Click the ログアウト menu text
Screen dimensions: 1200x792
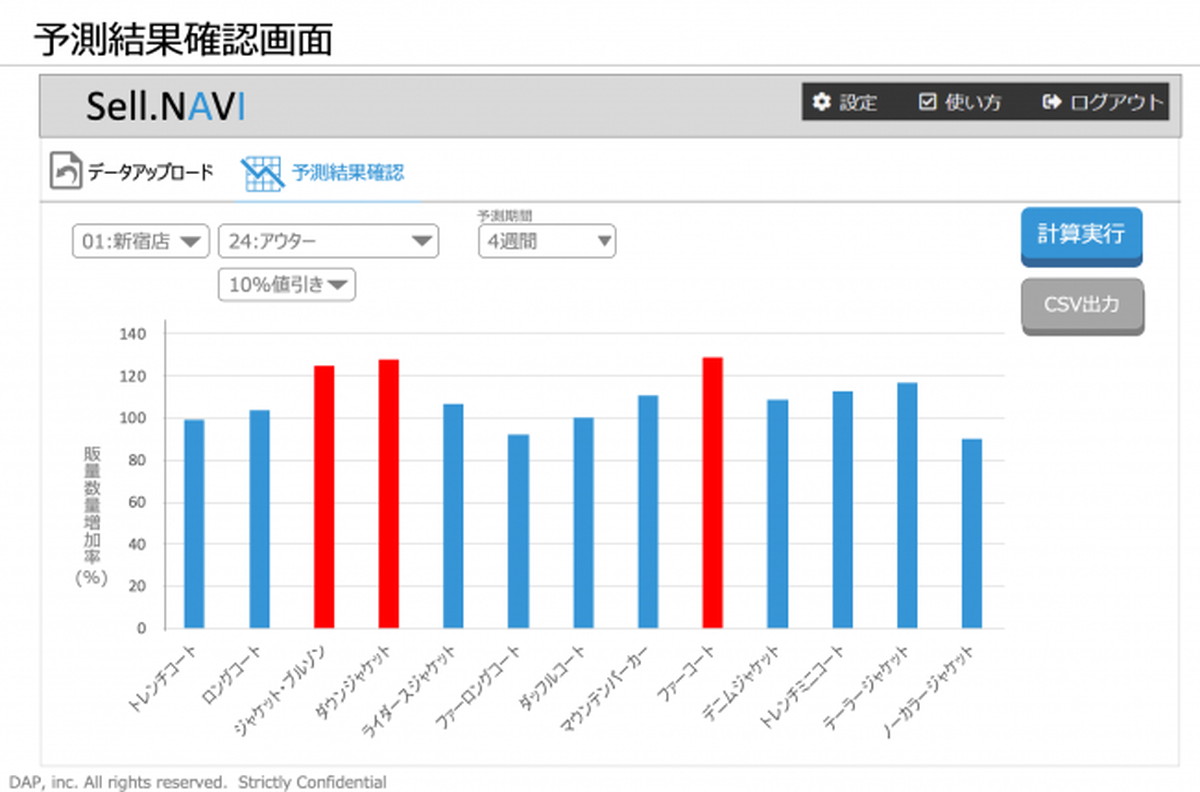(x=1116, y=102)
